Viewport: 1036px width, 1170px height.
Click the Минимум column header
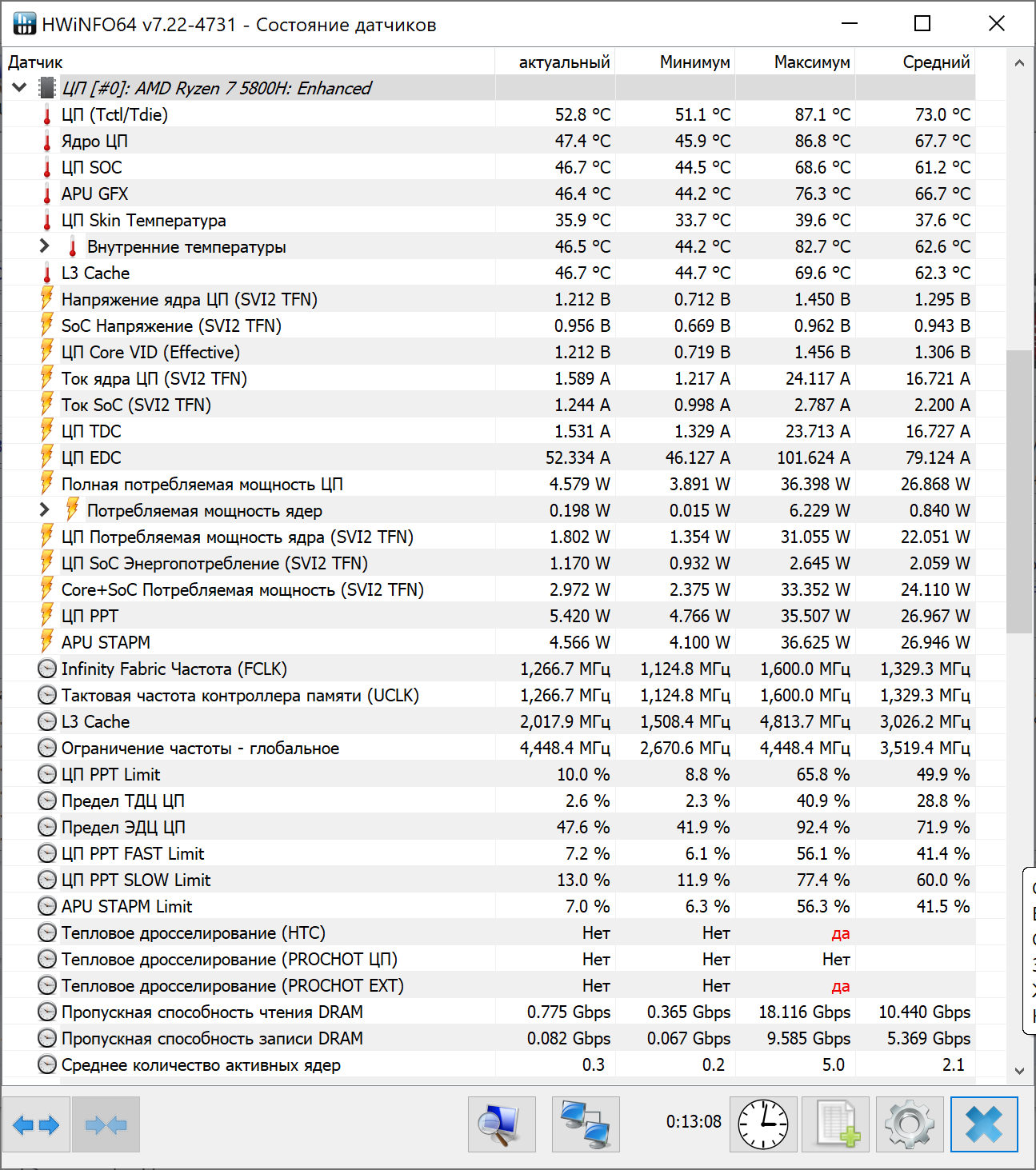(x=675, y=62)
